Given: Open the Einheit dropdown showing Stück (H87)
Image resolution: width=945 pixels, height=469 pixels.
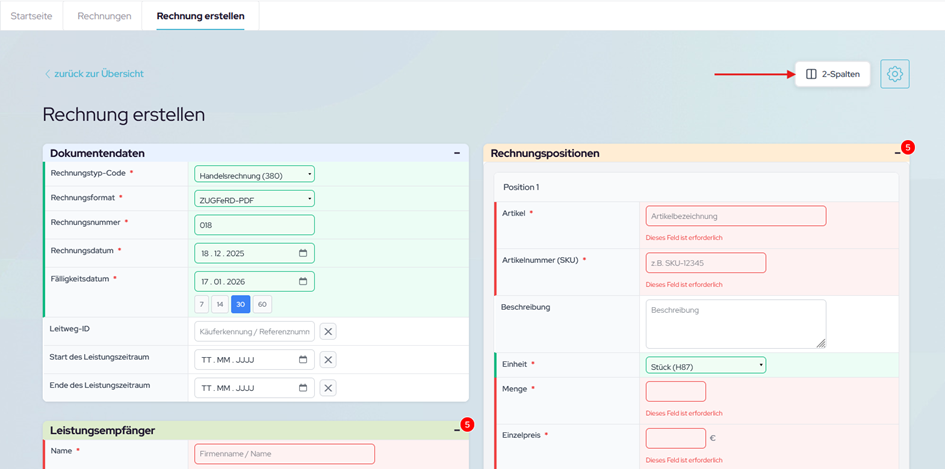Looking at the screenshot, I should (706, 365).
